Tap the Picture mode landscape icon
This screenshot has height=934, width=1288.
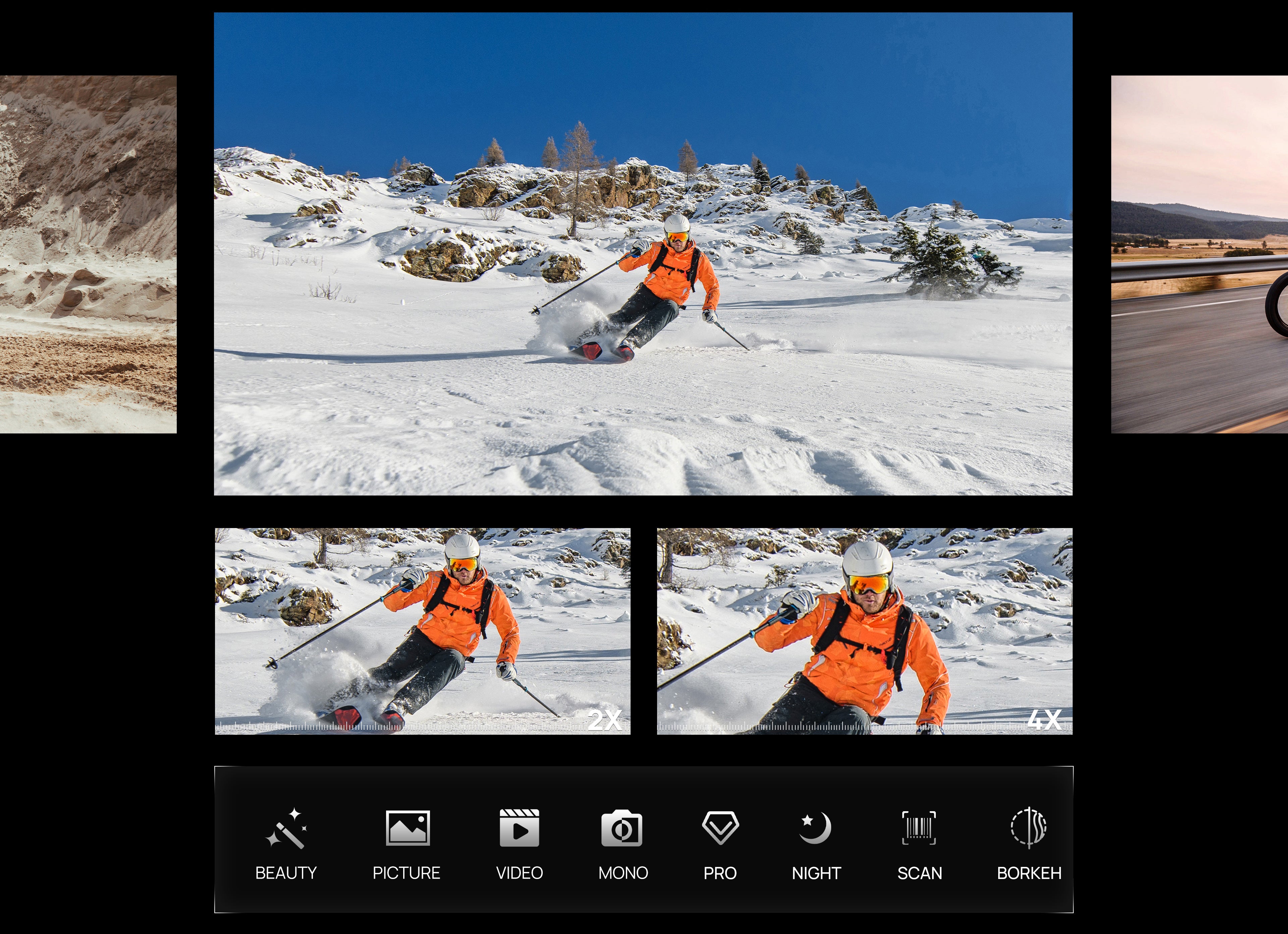point(407,828)
